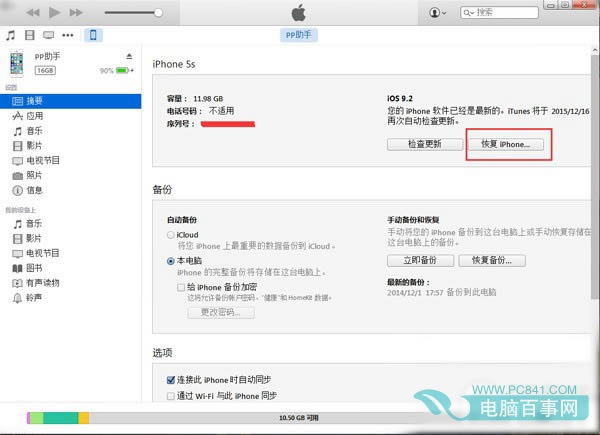Viewport: 600px width, 435px height.
Task: Enable 给 iPhone 备份加密 encryption checkbox
Action: click(x=181, y=287)
